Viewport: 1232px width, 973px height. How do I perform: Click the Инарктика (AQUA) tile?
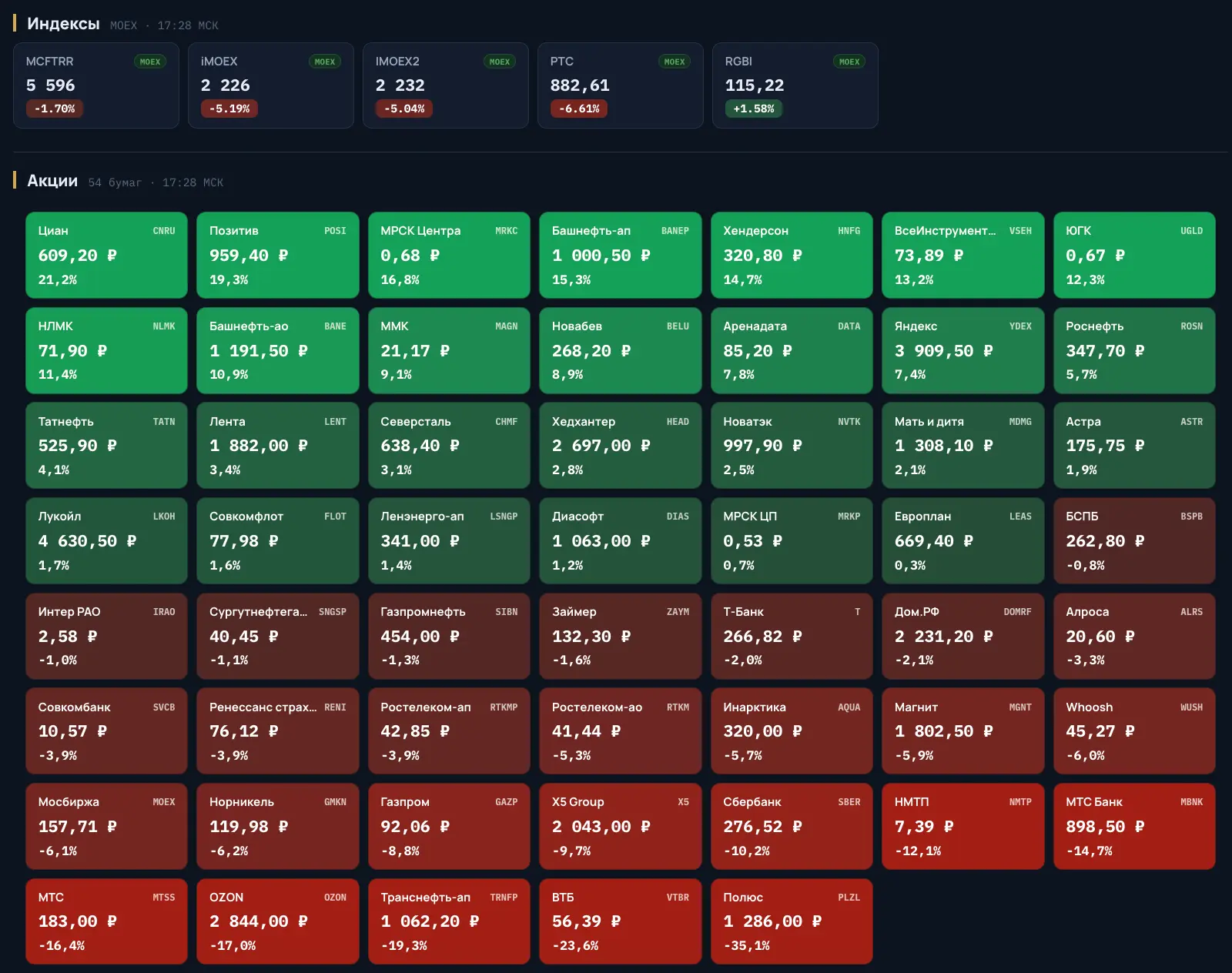tap(792, 731)
